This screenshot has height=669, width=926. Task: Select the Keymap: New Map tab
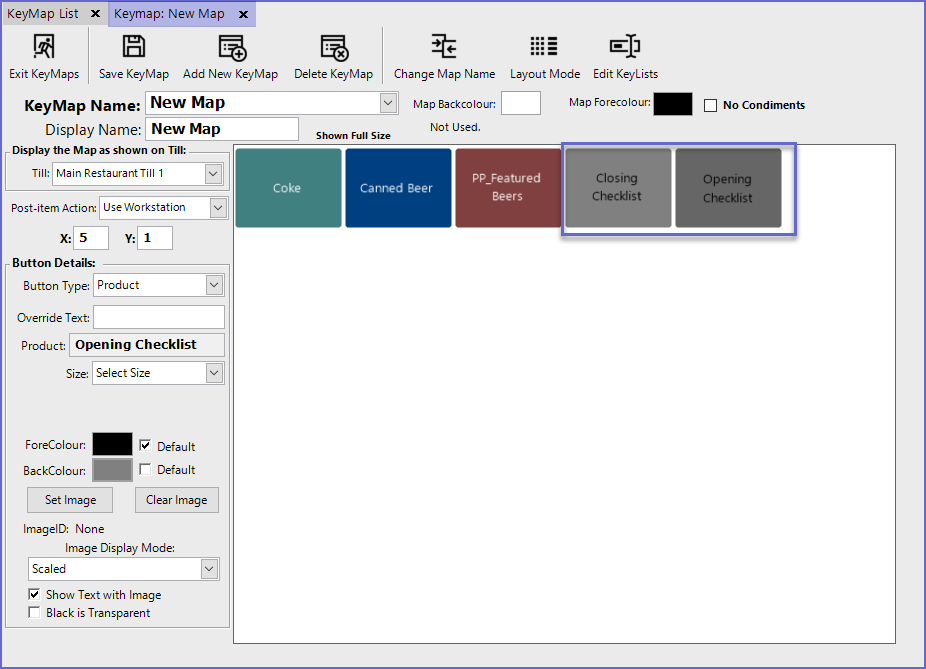[170, 14]
